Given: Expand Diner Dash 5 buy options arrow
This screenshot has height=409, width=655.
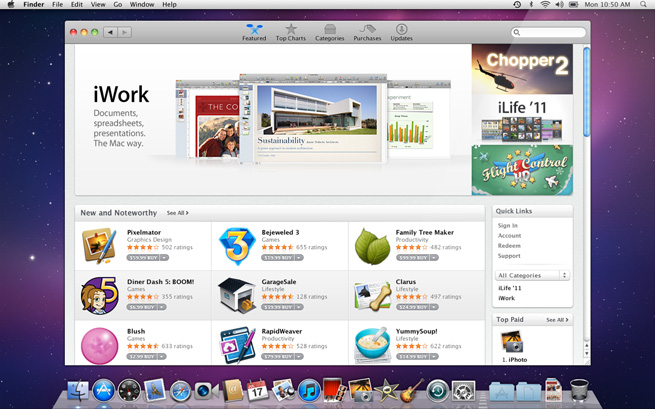Looking at the screenshot, I should point(162,307).
